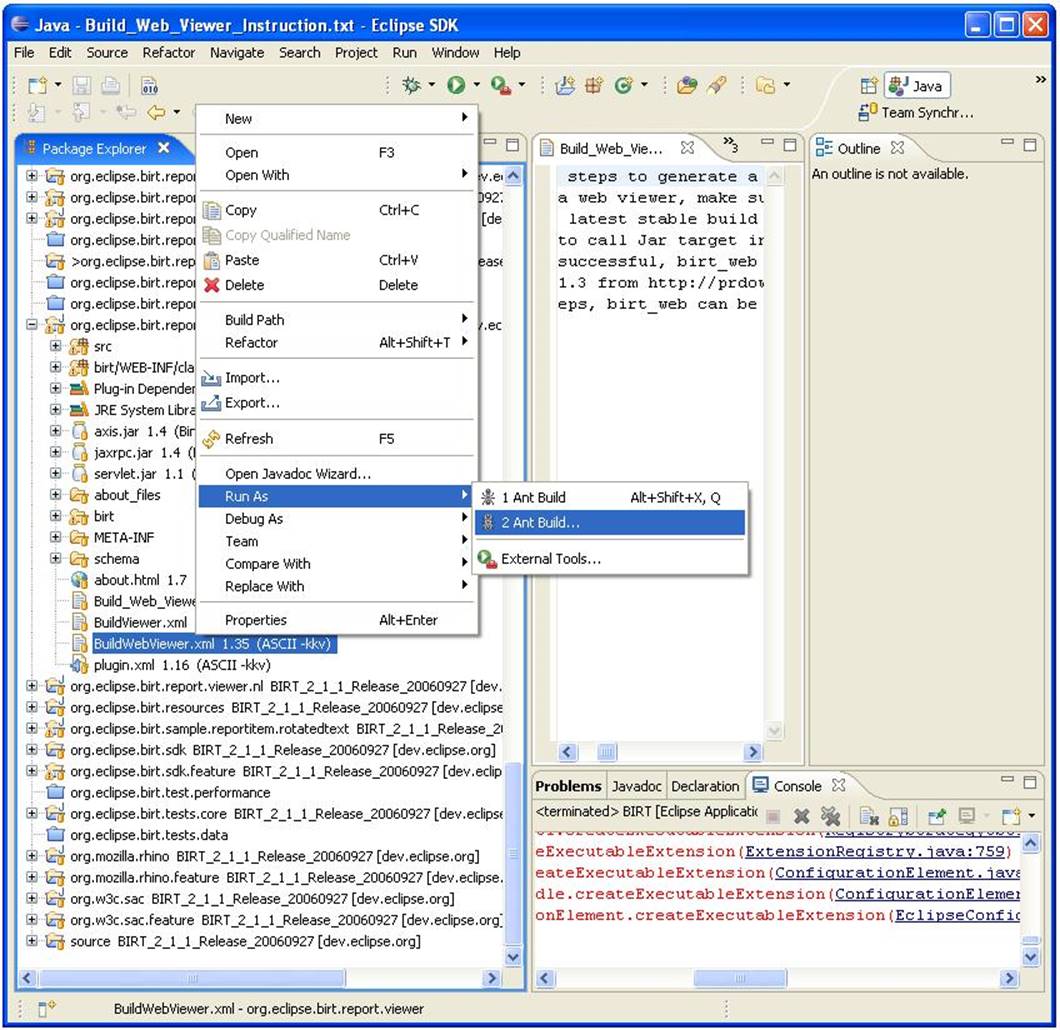The width and height of the screenshot is (1060, 1030).
Task: Click Remove All Terminated Launches icon
Action: [829, 817]
